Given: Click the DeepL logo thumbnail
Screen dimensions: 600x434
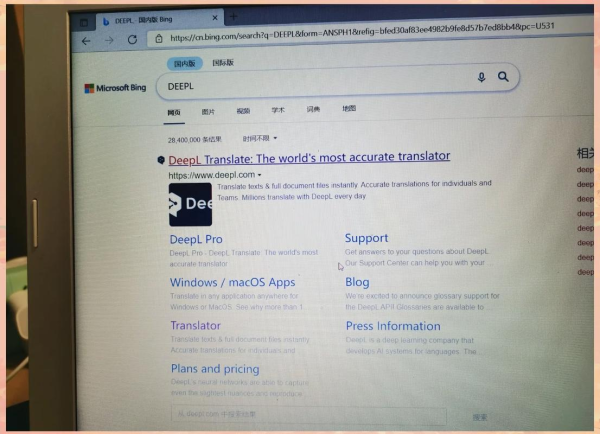Looking at the screenshot, I should 190,204.
